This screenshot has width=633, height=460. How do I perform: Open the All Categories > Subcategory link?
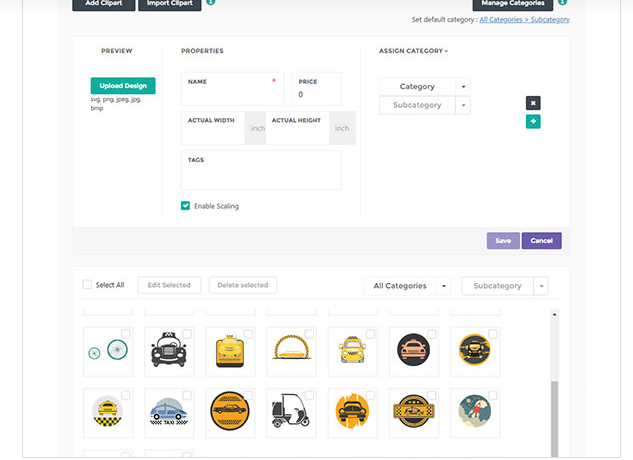(524, 20)
